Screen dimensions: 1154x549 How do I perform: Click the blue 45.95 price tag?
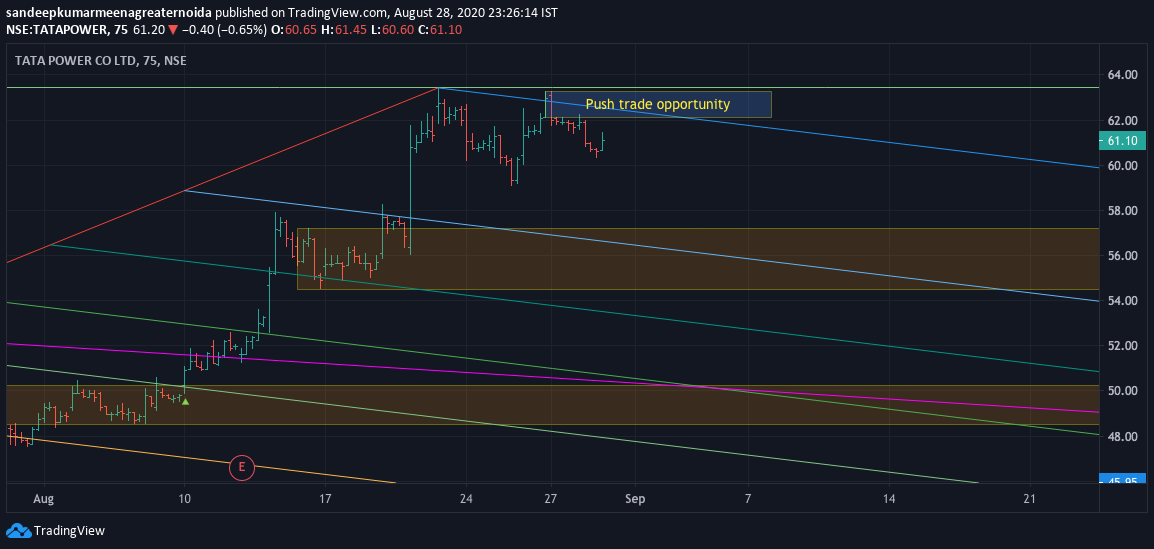pos(1121,480)
